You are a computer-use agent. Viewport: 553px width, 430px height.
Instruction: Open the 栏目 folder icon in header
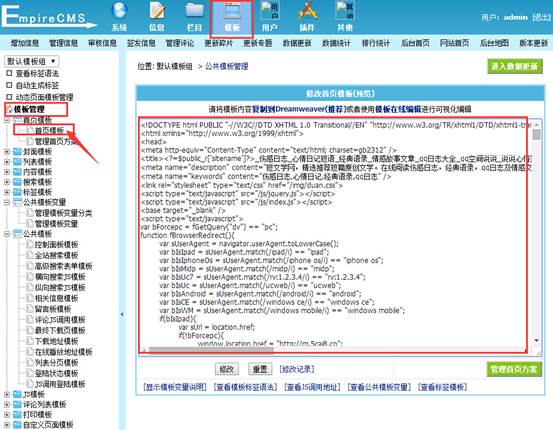[194, 16]
